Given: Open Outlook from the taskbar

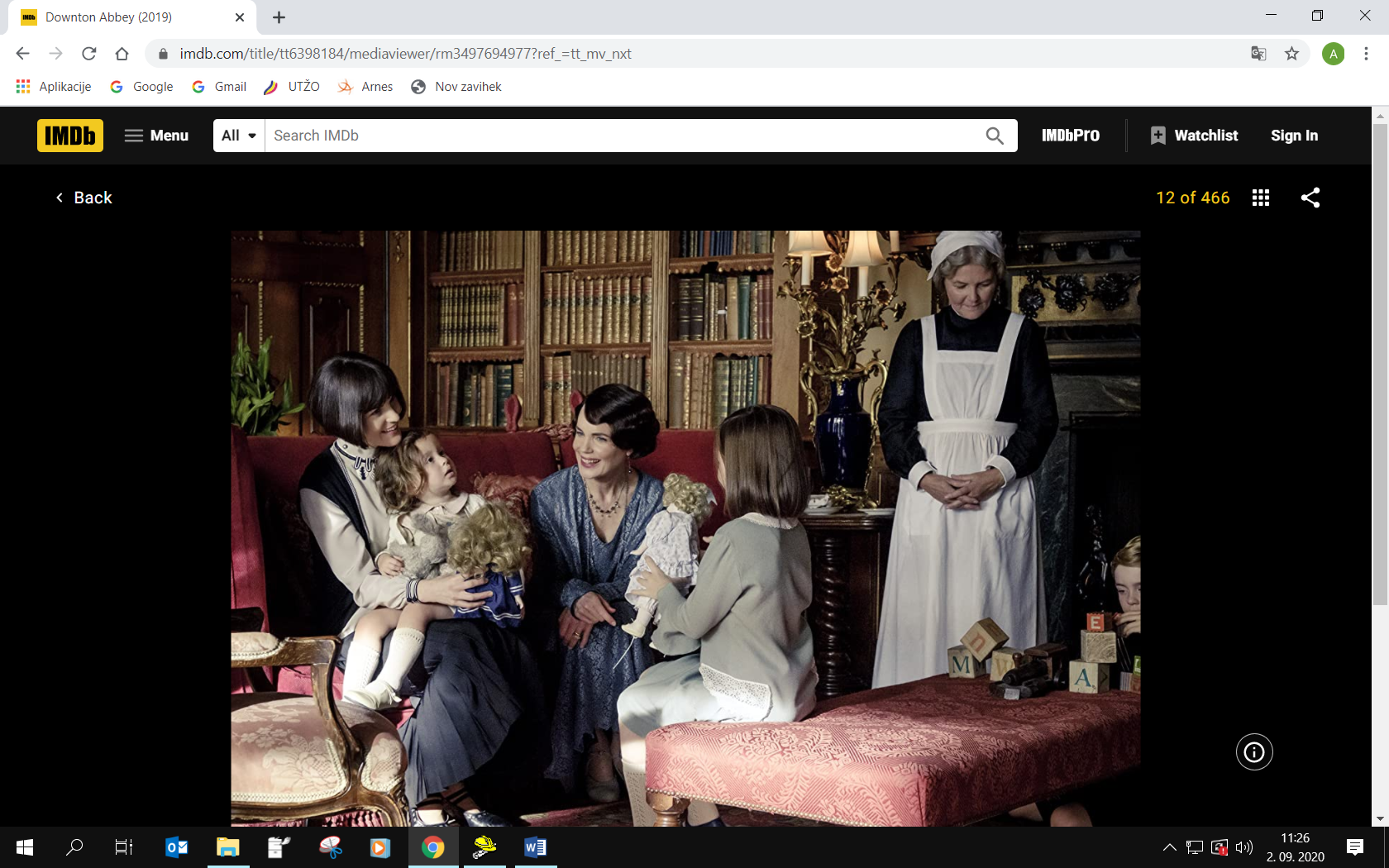Looking at the screenshot, I should point(177,847).
